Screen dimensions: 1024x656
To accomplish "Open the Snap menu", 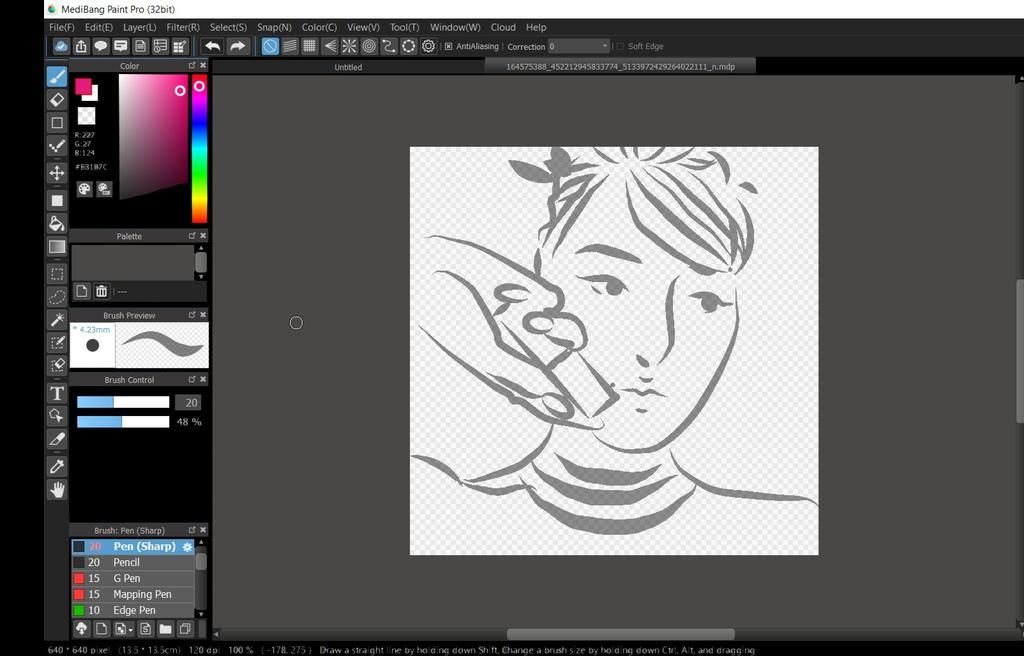I will pos(274,27).
